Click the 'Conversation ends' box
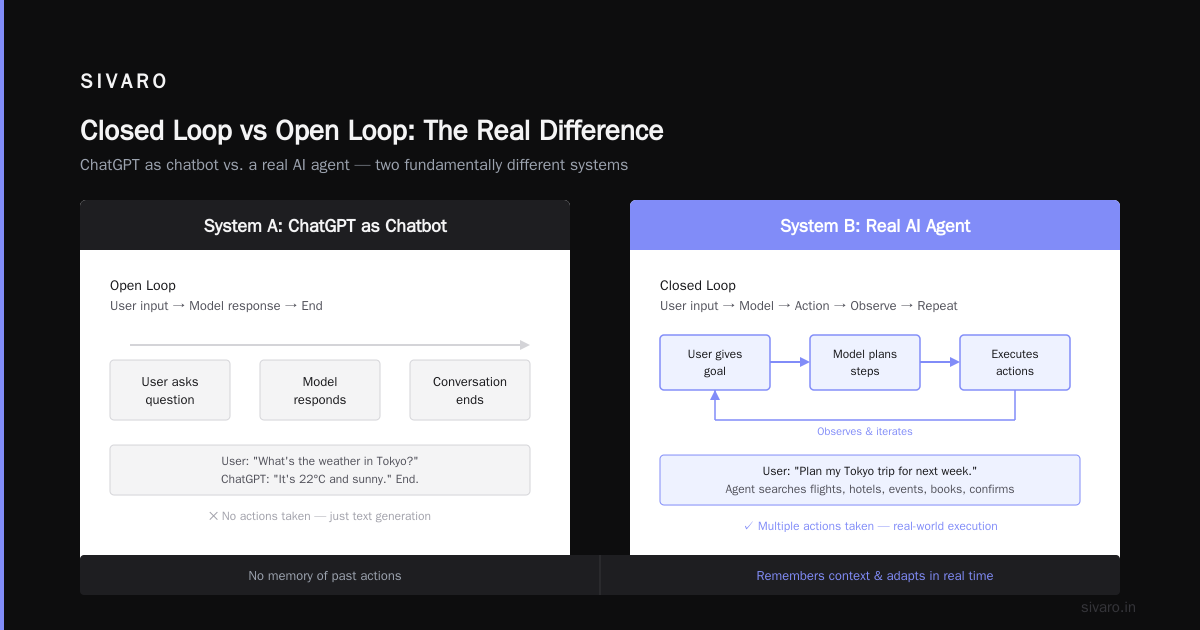1200x630 pixels. coord(470,390)
